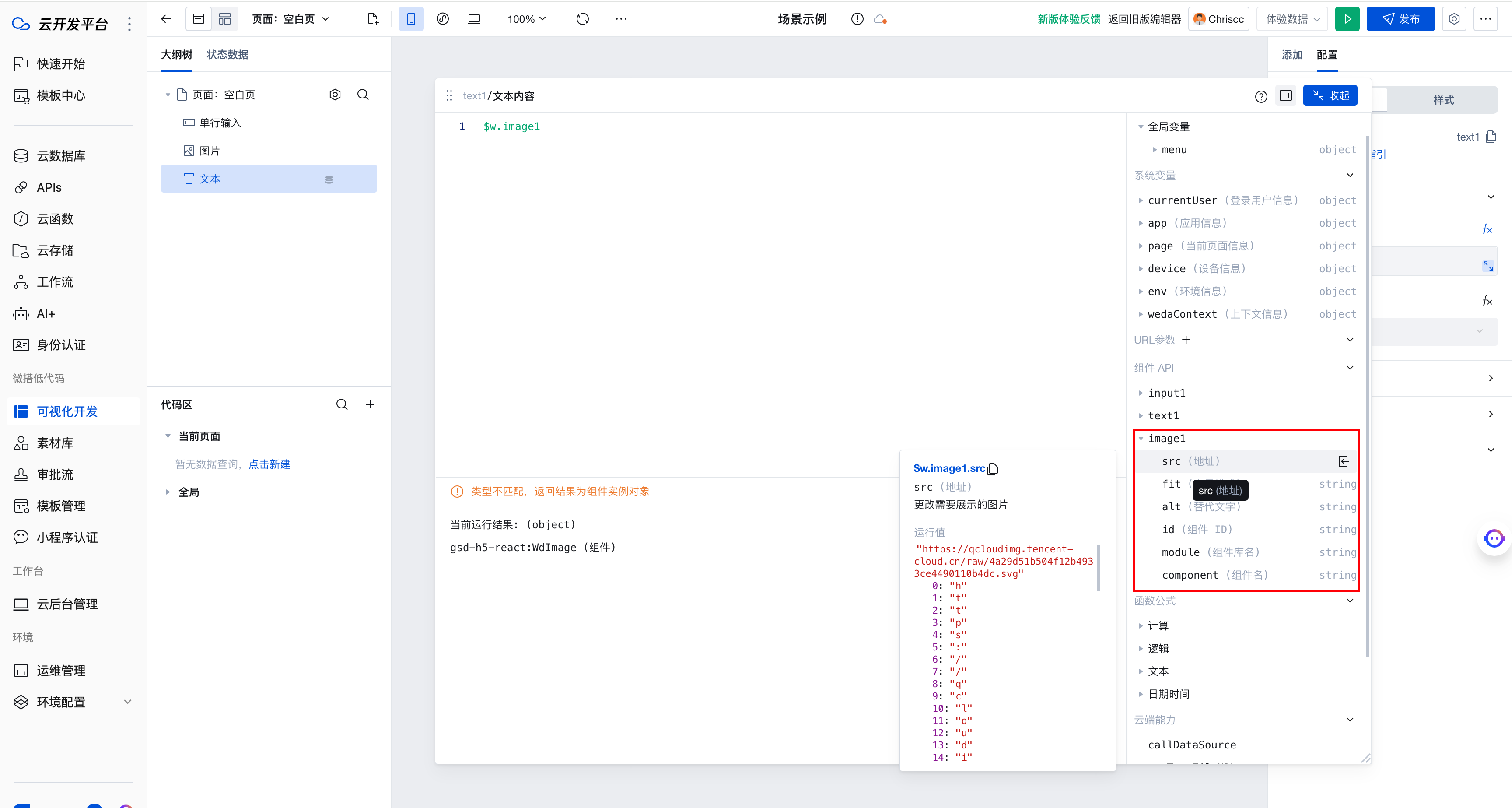Switch to the 状态数据 tab
This screenshot has width=1512, height=808.
[x=227, y=55]
